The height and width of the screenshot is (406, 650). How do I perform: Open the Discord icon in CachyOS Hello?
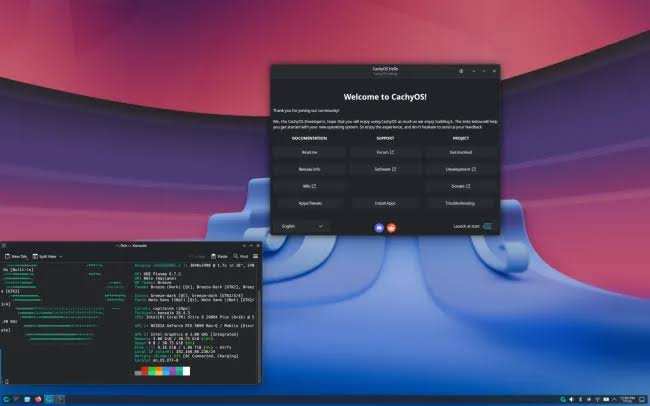point(379,227)
